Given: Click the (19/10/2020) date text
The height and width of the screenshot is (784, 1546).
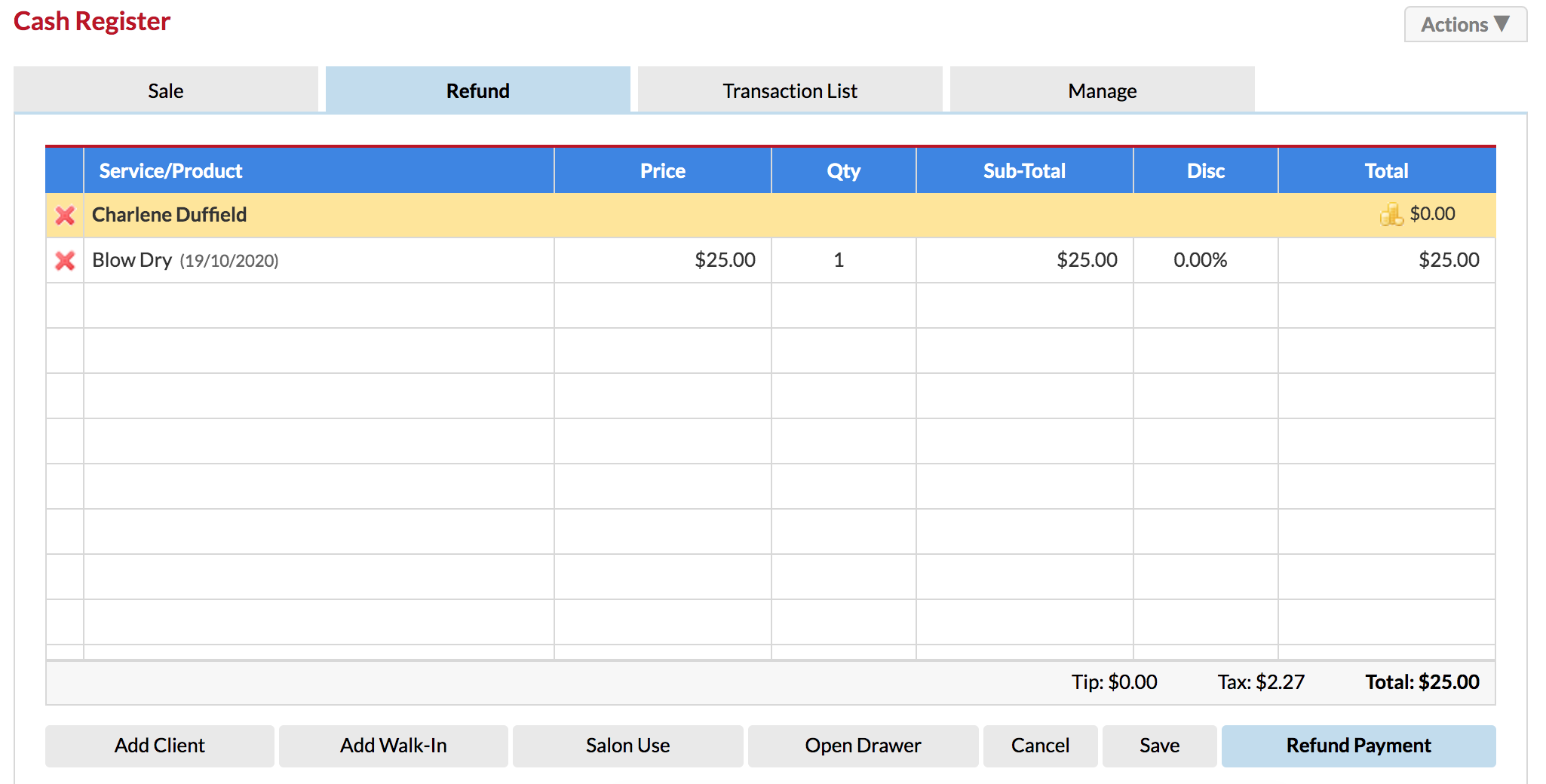Looking at the screenshot, I should (229, 261).
